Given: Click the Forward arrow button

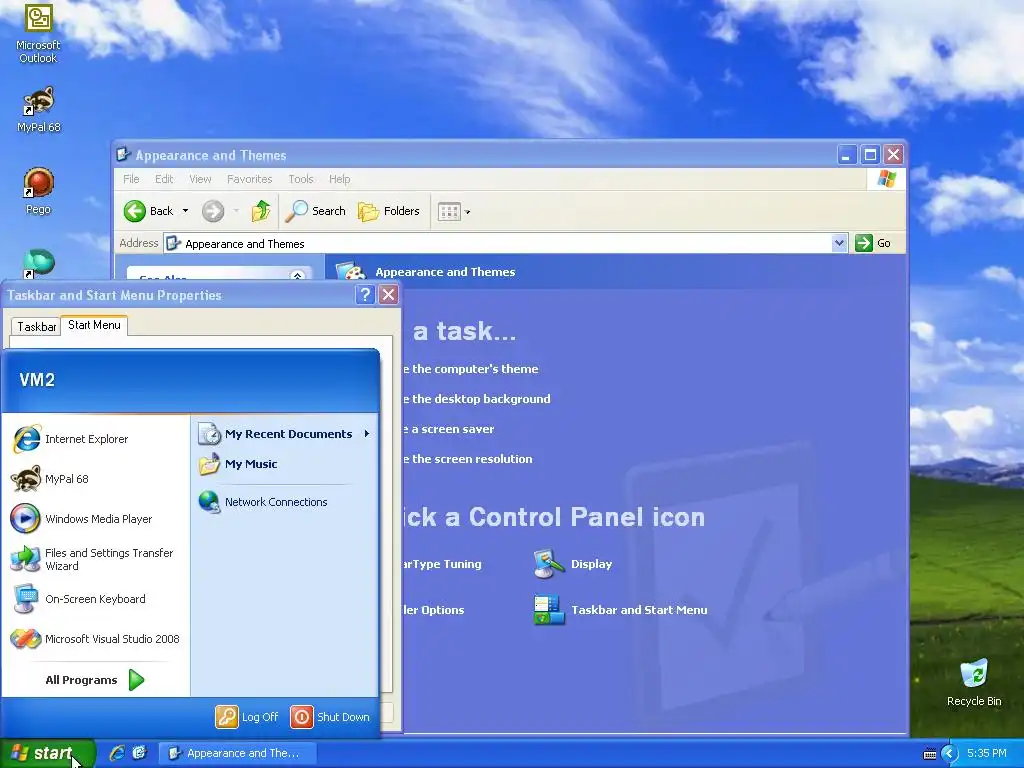Looking at the screenshot, I should (213, 211).
